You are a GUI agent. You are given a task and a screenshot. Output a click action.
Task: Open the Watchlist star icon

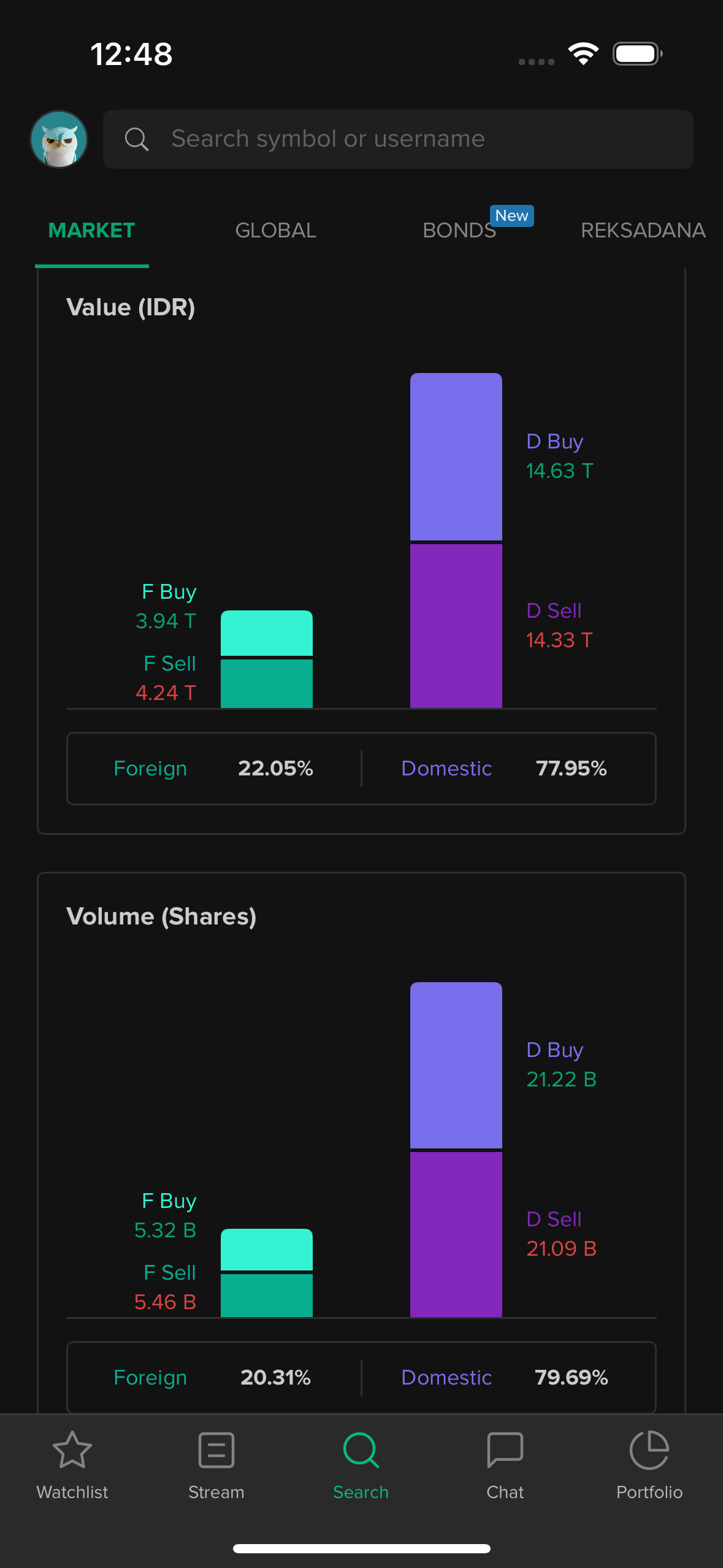point(72,1450)
